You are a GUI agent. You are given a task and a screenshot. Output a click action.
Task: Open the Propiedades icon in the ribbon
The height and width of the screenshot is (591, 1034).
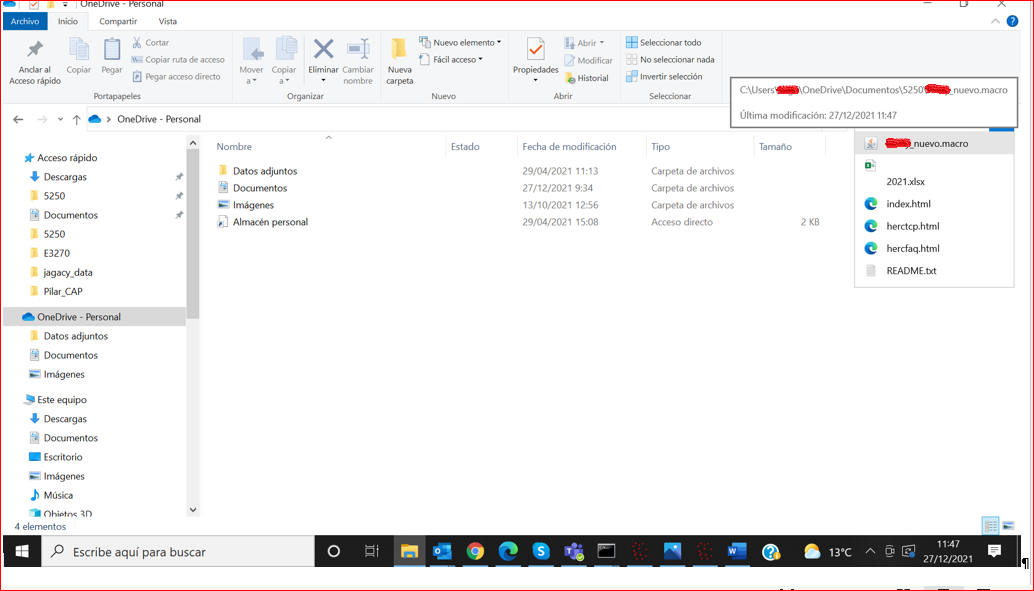click(535, 50)
